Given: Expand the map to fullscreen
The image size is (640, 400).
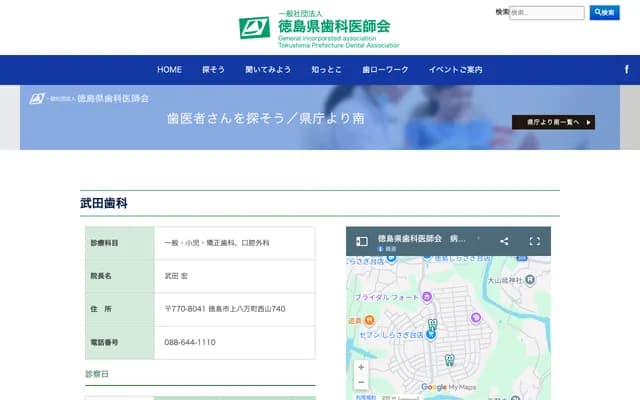Looking at the screenshot, I should [534, 241].
